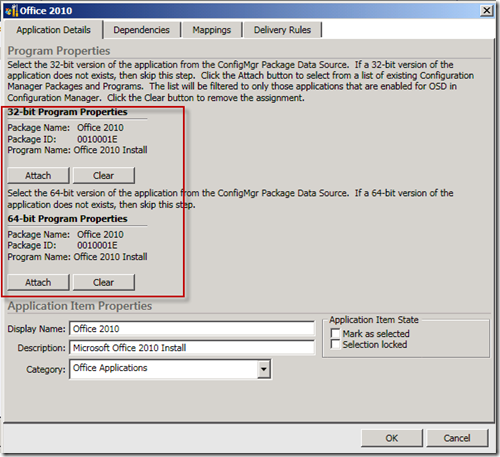Focus the Display Name text field
Screen dimensions: 500x457
click(192, 329)
